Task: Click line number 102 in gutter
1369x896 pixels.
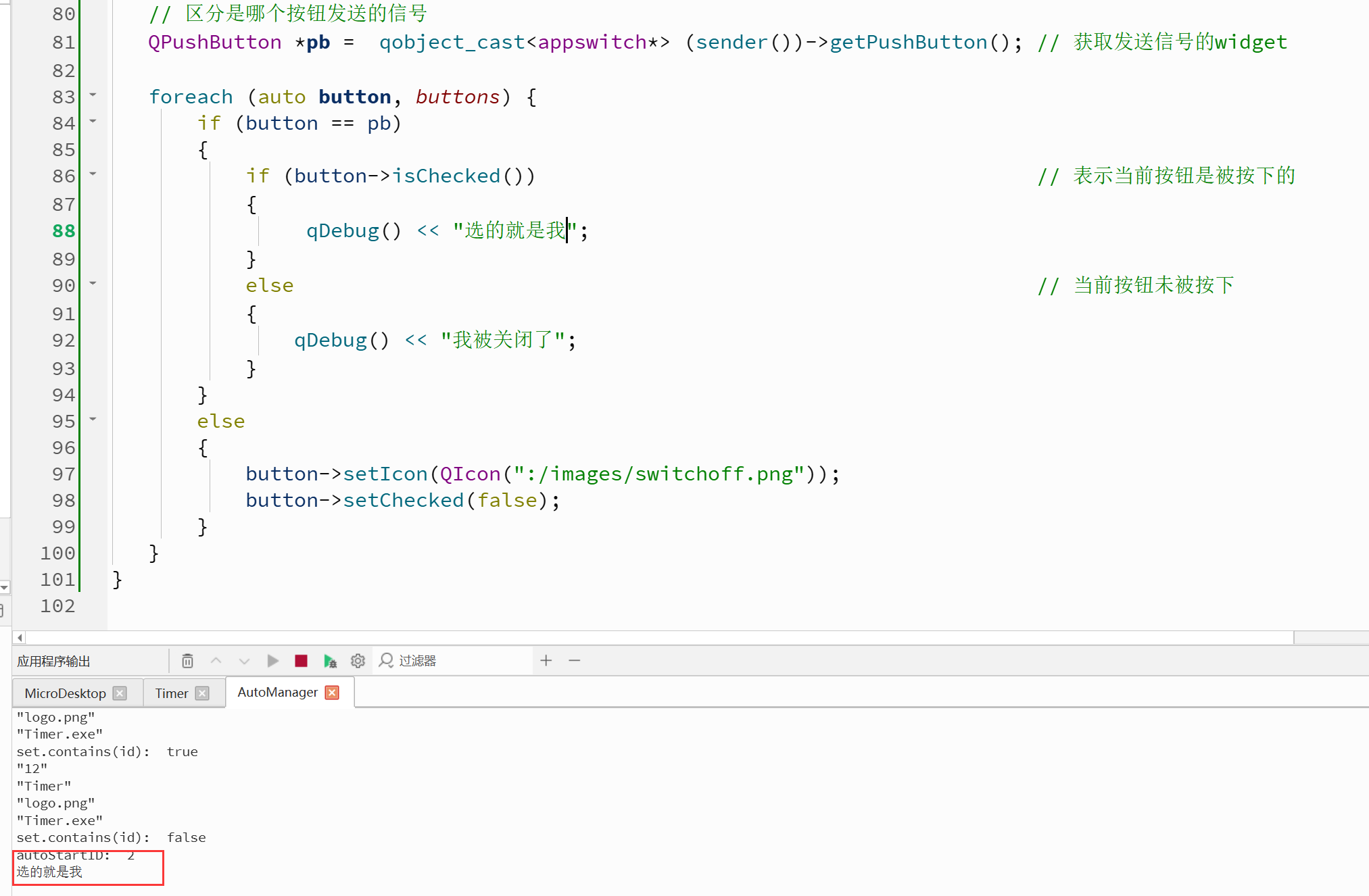Action: [57, 606]
